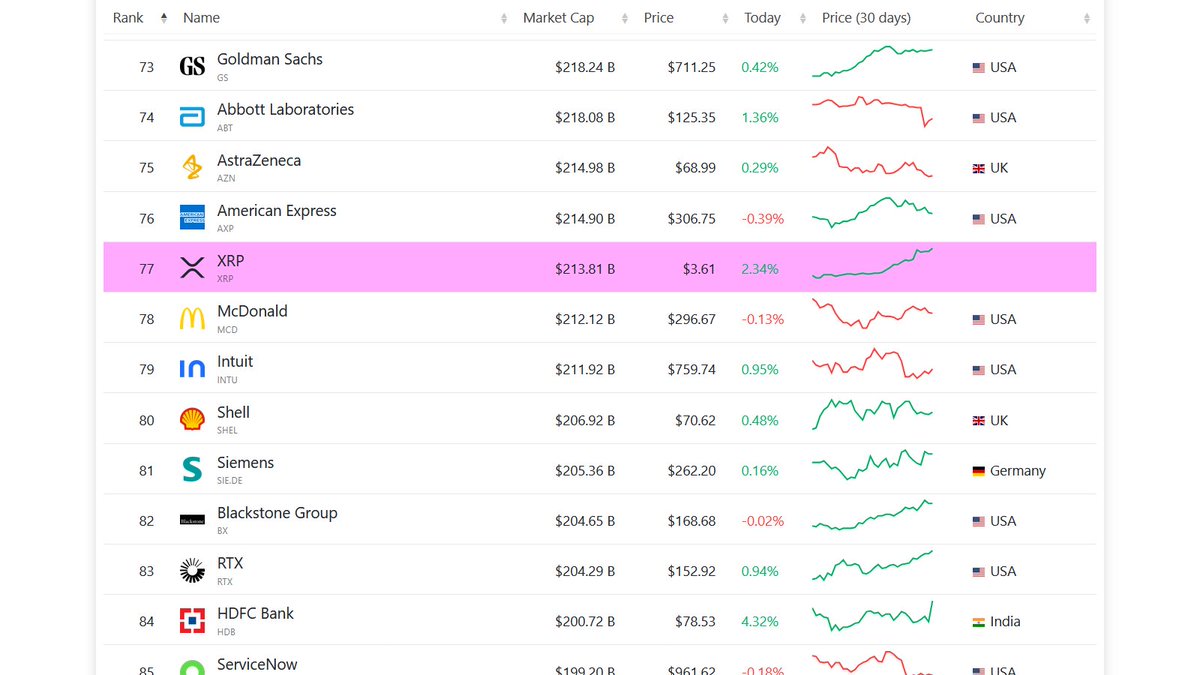This screenshot has height=675, width=1200.
Task: Open the McDonald company link
Action: point(252,311)
